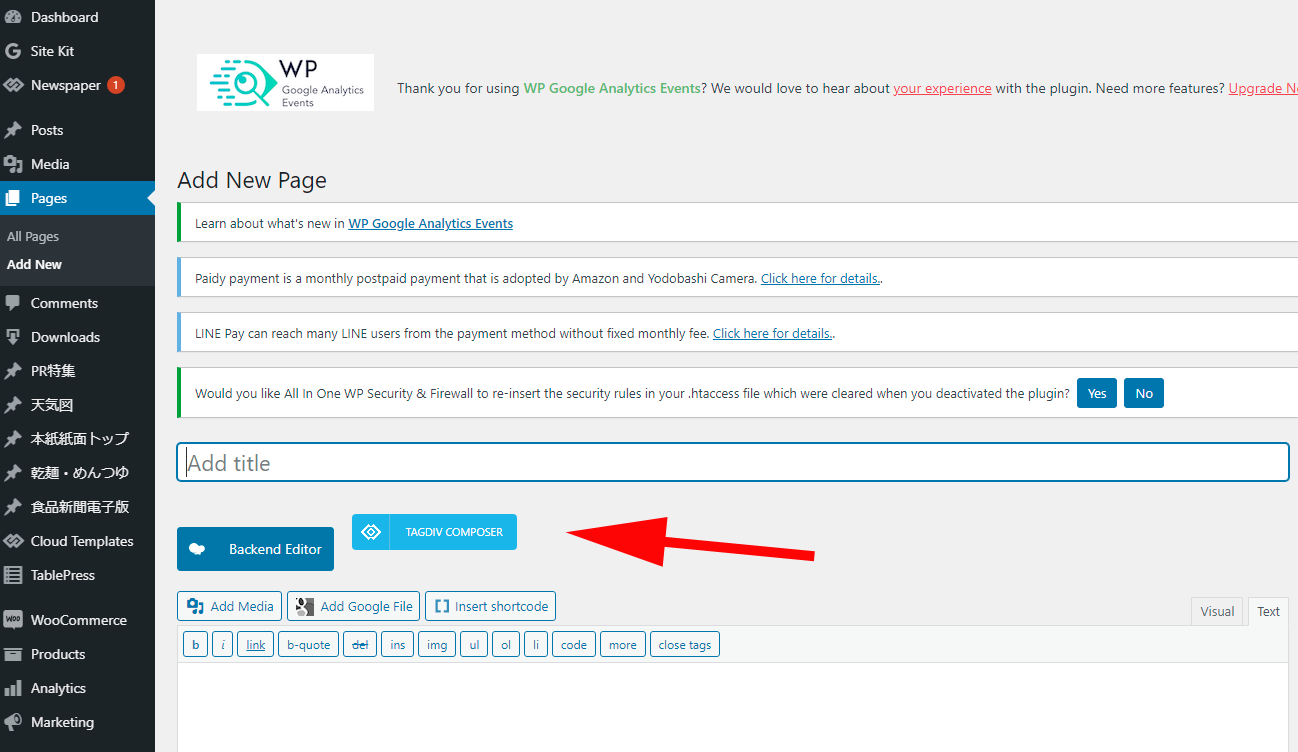Click the Upgrade link in plugin banner
The image size is (1298, 752).
(1263, 88)
